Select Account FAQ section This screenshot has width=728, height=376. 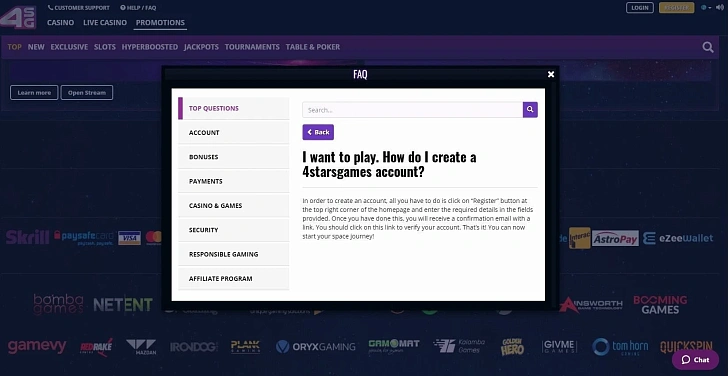234,133
